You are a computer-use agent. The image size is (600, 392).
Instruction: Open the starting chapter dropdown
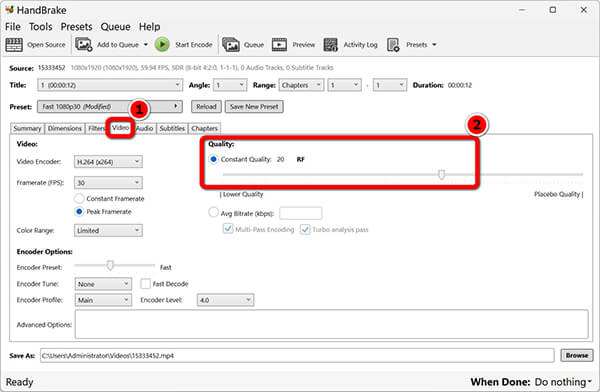[344, 85]
